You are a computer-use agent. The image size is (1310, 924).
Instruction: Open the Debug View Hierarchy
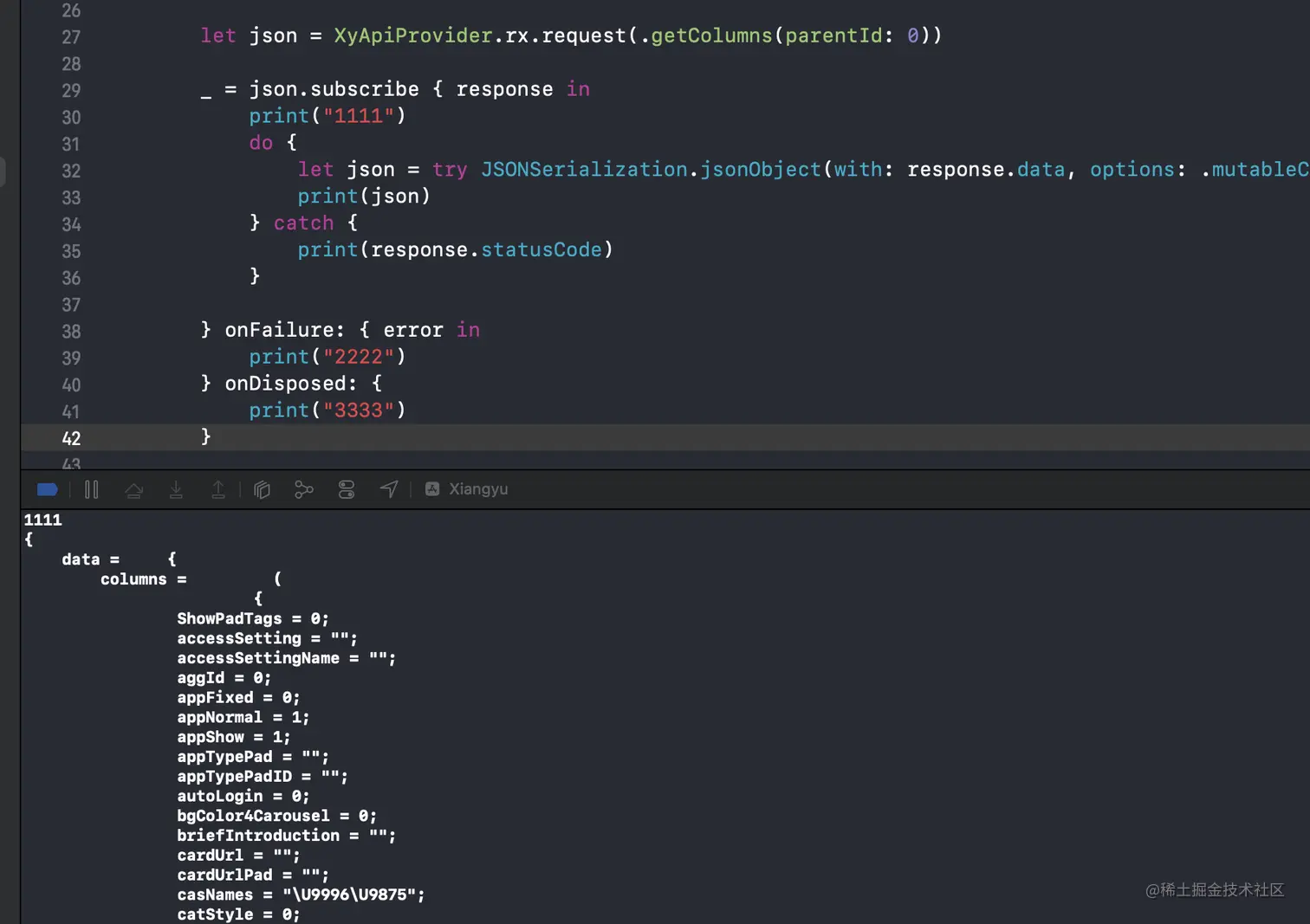coord(262,490)
